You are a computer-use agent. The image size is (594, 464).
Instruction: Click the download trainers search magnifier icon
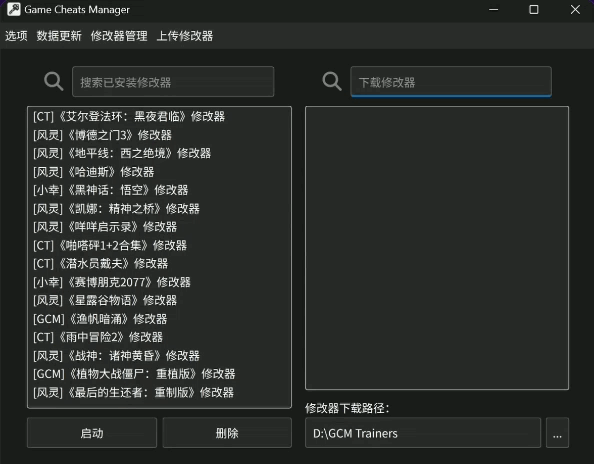[332, 81]
